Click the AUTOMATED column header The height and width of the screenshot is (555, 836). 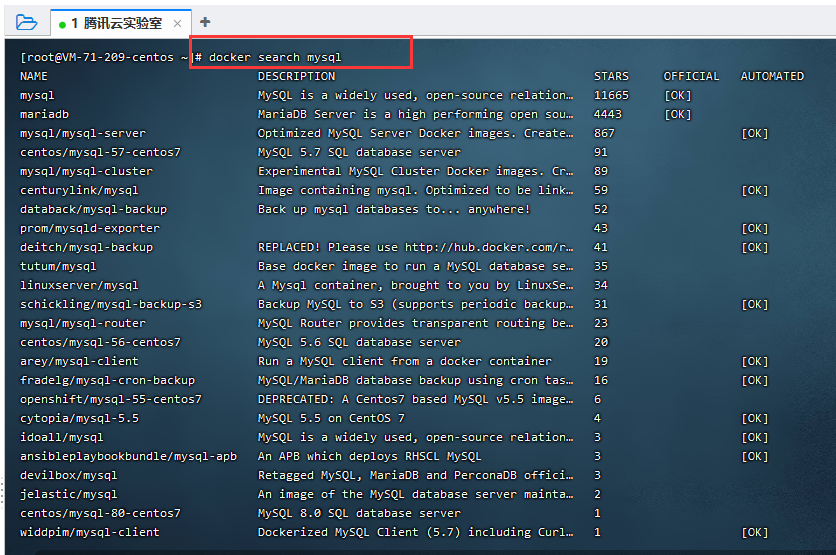tap(772, 76)
